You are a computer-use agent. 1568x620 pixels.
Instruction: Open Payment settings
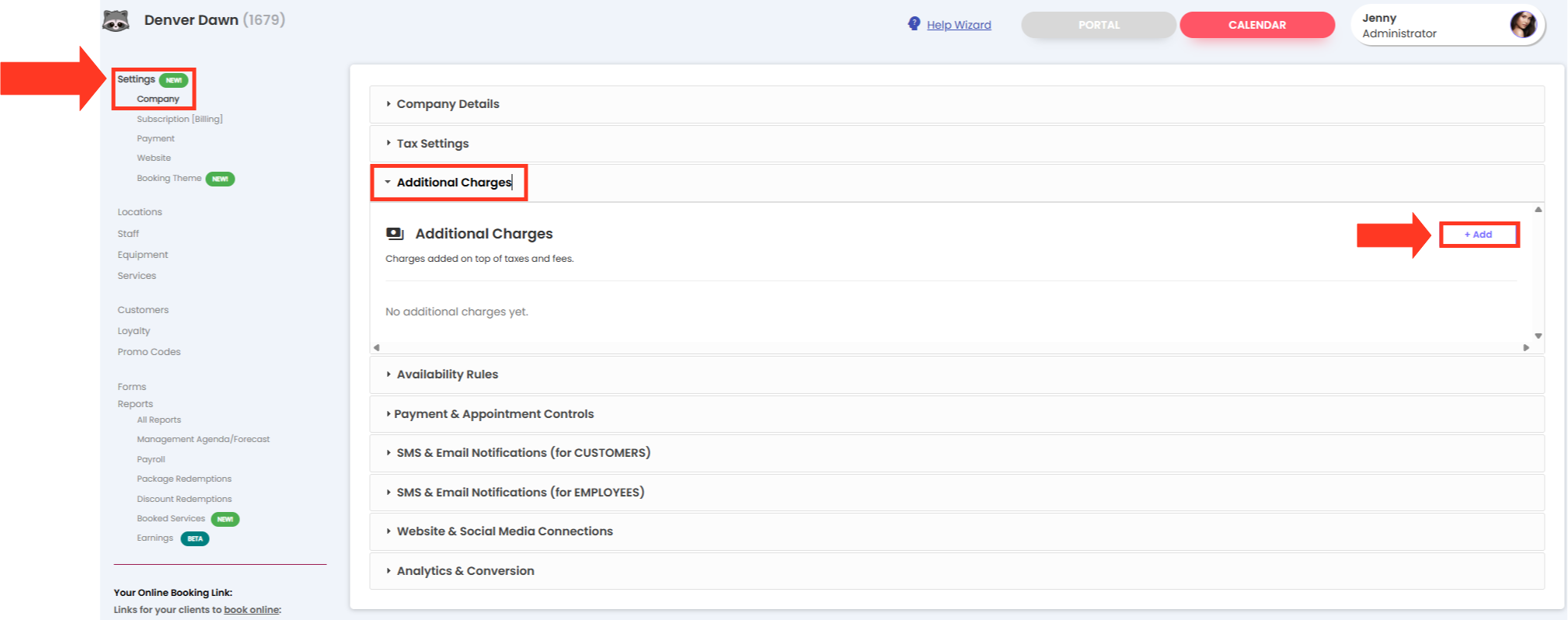(x=155, y=138)
